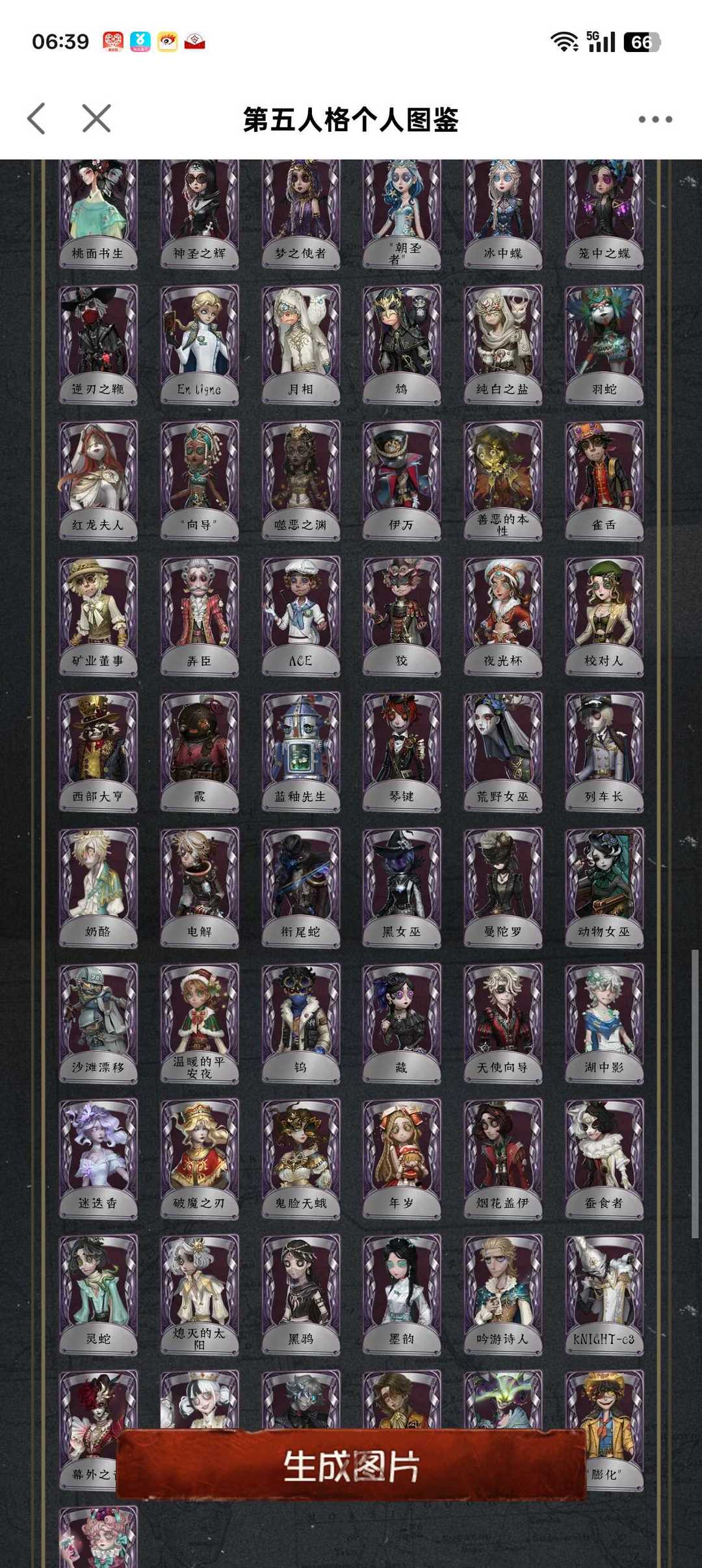This screenshot has height=1568, width=702.
Task: Select the En ligne costume card
Action: click(x=199, y=346)
